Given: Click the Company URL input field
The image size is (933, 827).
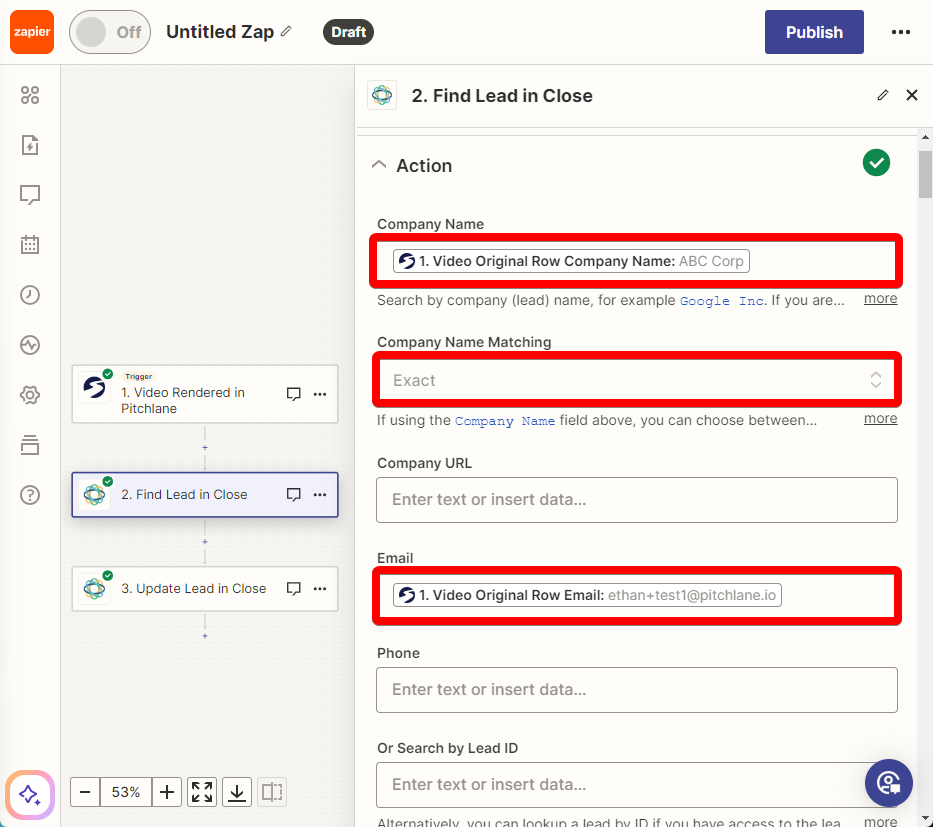Looking at the screenshot, I should 637,500.
